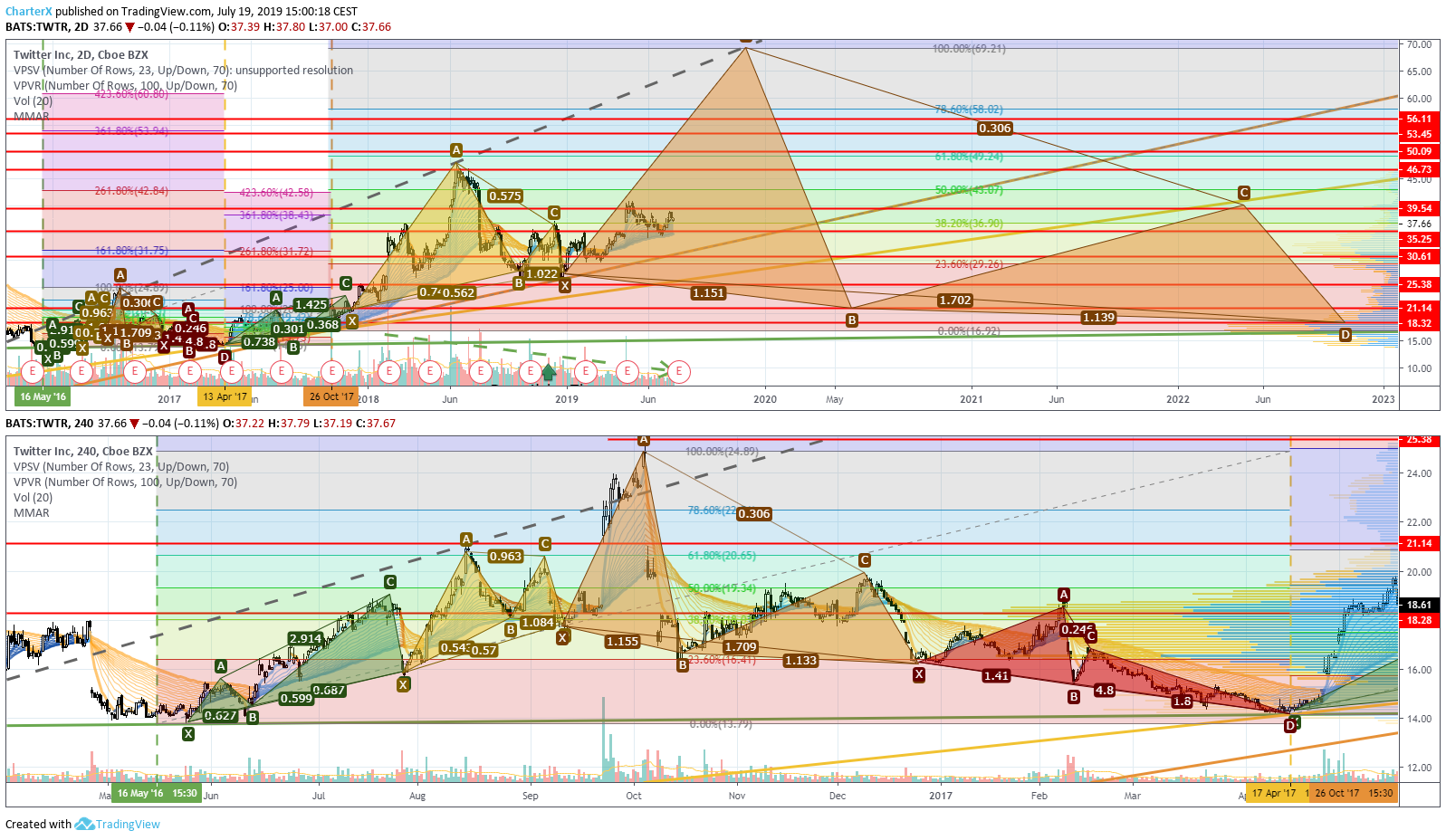1446x840 pixels.
Task: Select the 18.32 price label in top chart
Action: tap(1419, 323)
